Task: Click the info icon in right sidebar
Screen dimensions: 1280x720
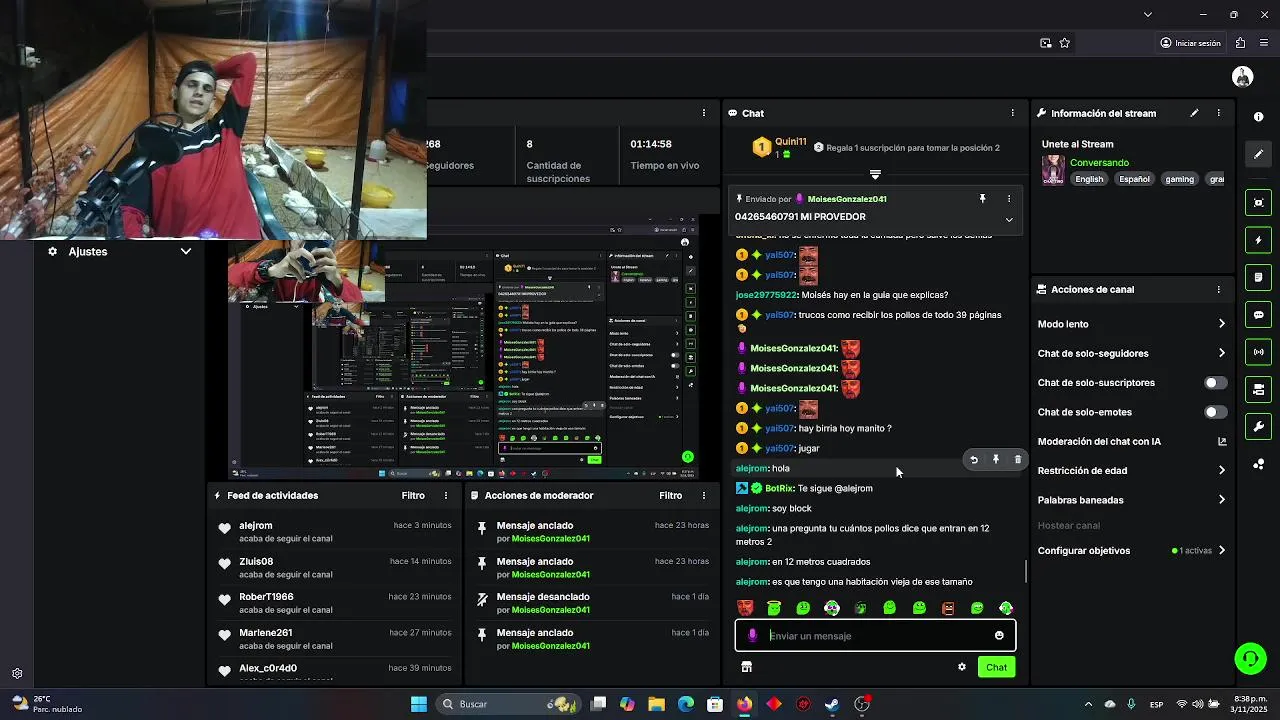Action: click(x=1258, y=117)
